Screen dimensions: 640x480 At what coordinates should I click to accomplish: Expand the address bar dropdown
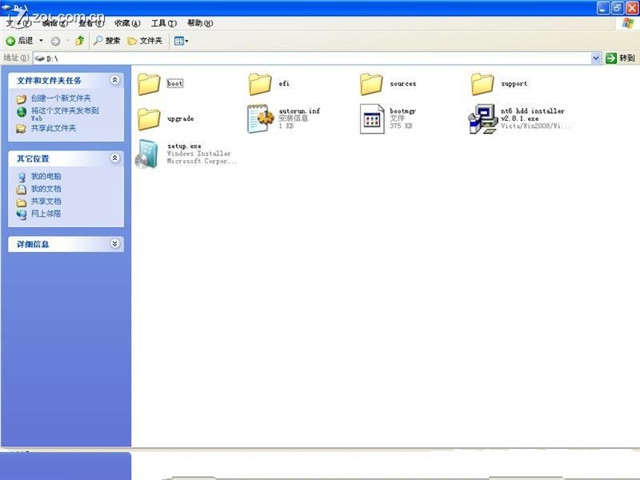596,58
